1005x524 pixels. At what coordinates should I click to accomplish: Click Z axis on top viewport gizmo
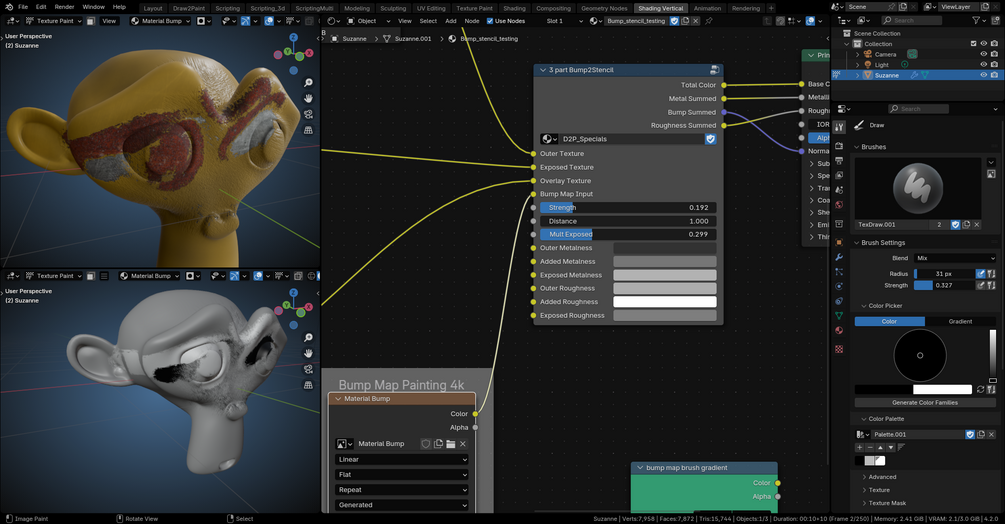pyautogui.click(x=294, y=38)
